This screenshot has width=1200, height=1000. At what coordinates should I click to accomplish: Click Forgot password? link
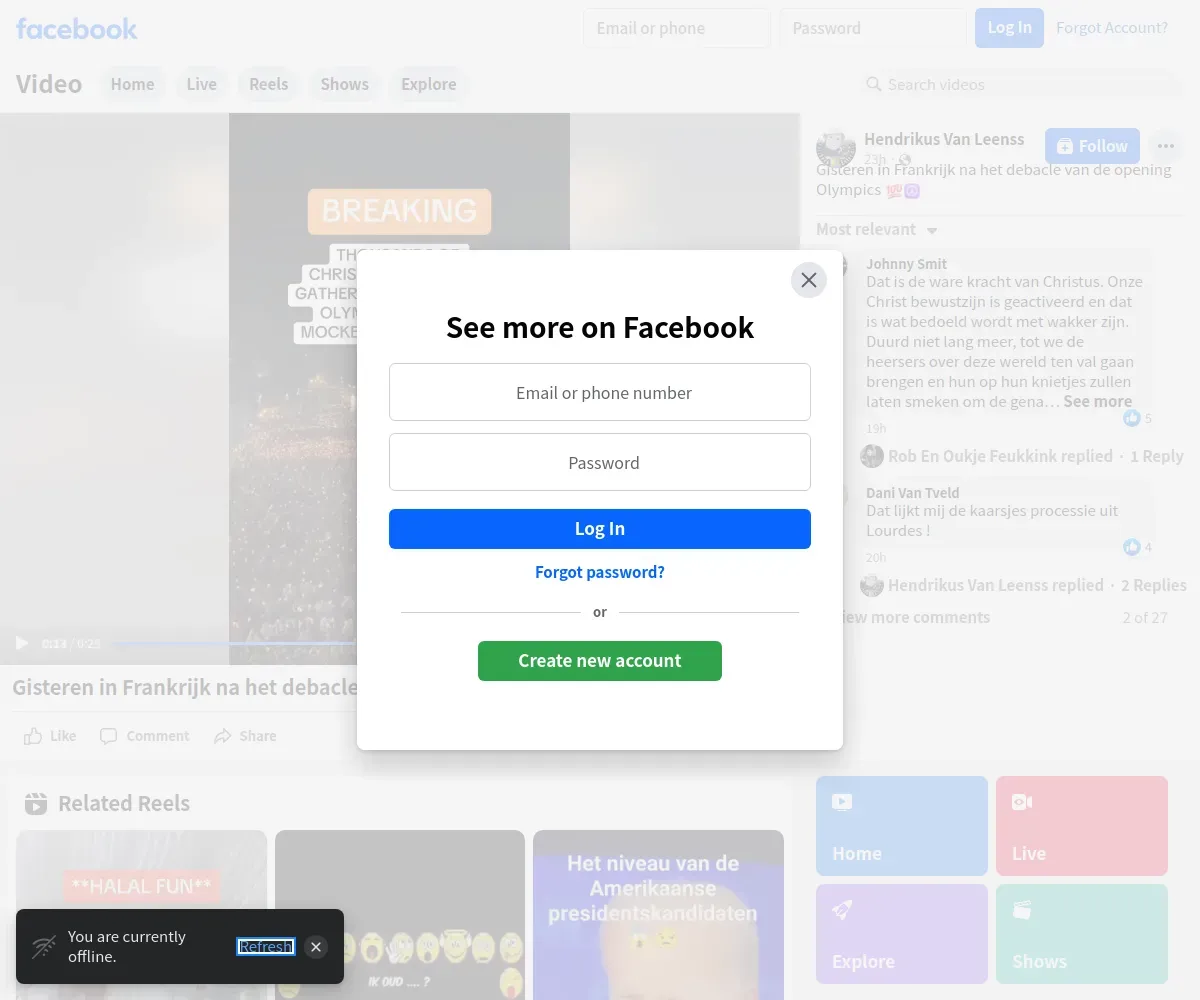tap(600, 572)
